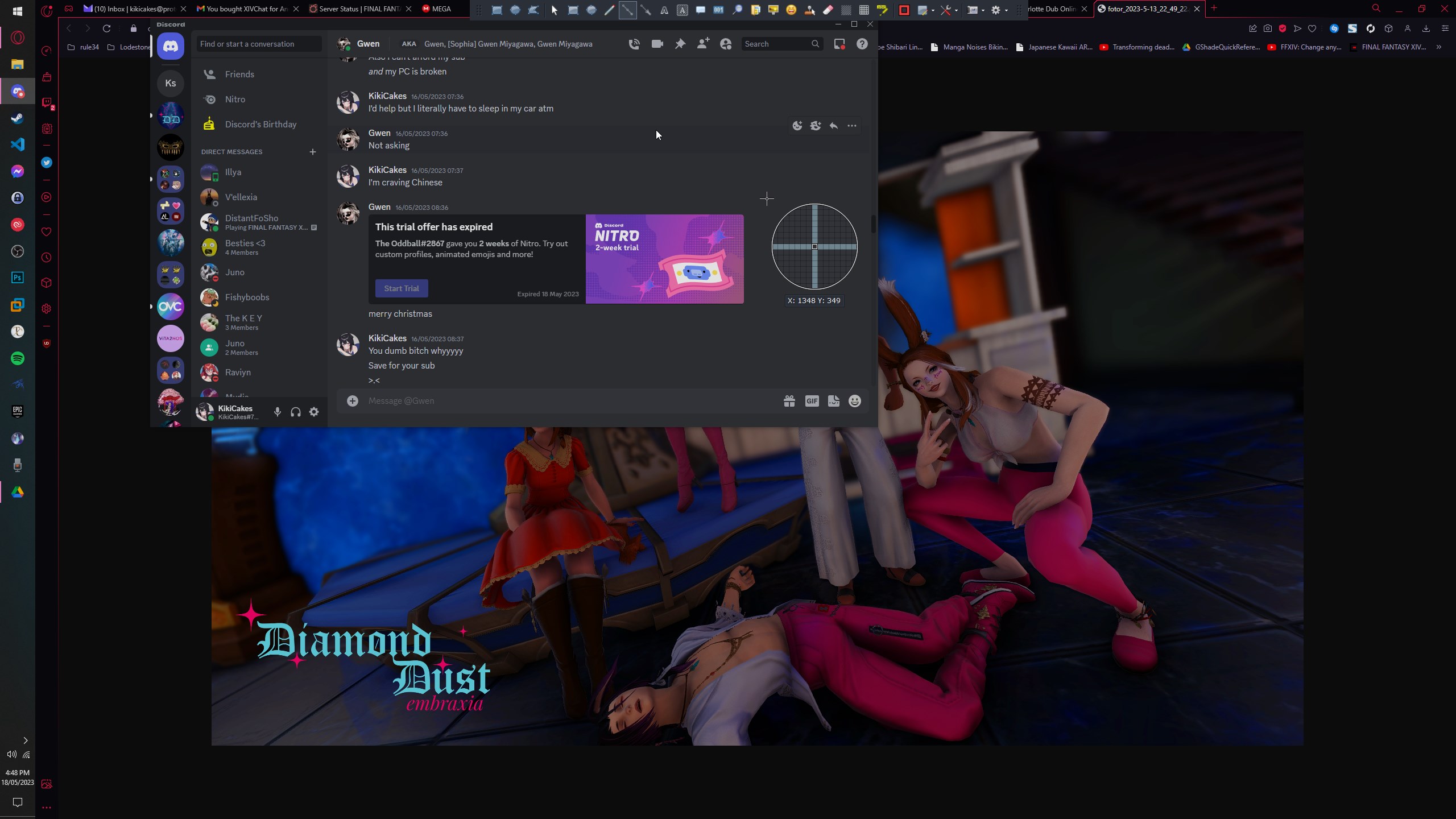Show more bookmarks chevron in browser
The width and height of the screenshot is (1456, 819).
[1439, 47]
